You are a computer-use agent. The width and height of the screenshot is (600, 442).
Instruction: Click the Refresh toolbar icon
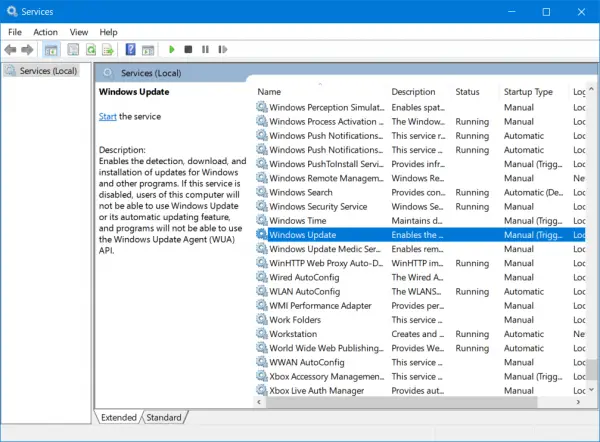click(x=90, y=49)
